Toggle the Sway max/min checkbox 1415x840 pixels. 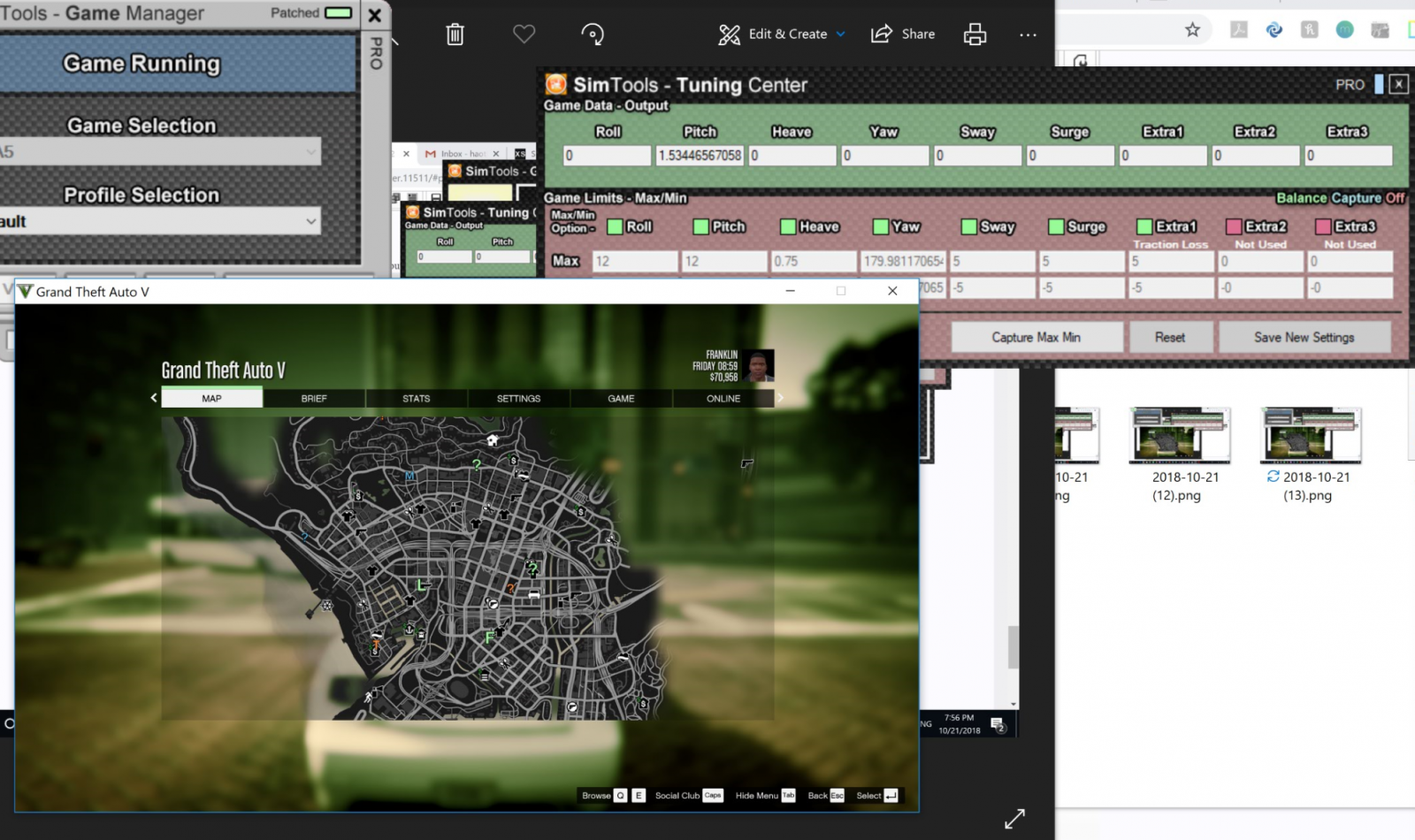click(968, 226)
